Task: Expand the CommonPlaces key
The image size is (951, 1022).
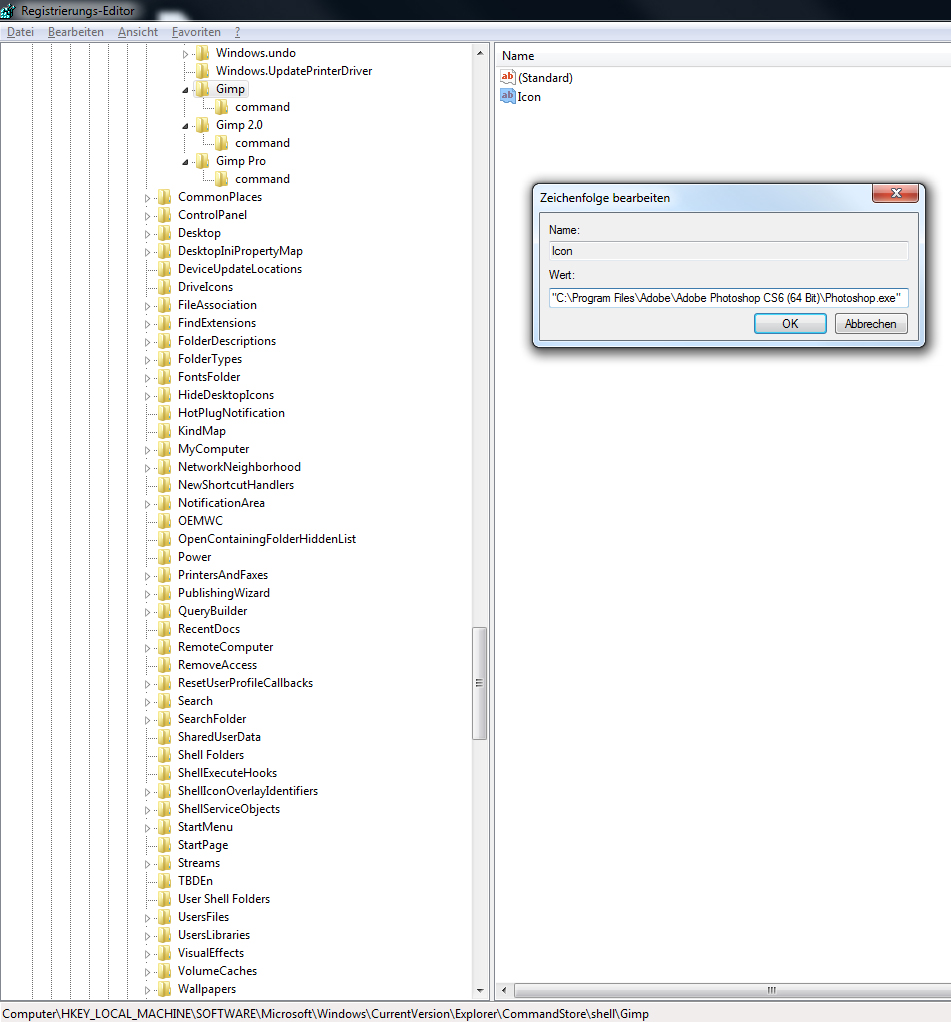Action: click(x=147, y=197)
